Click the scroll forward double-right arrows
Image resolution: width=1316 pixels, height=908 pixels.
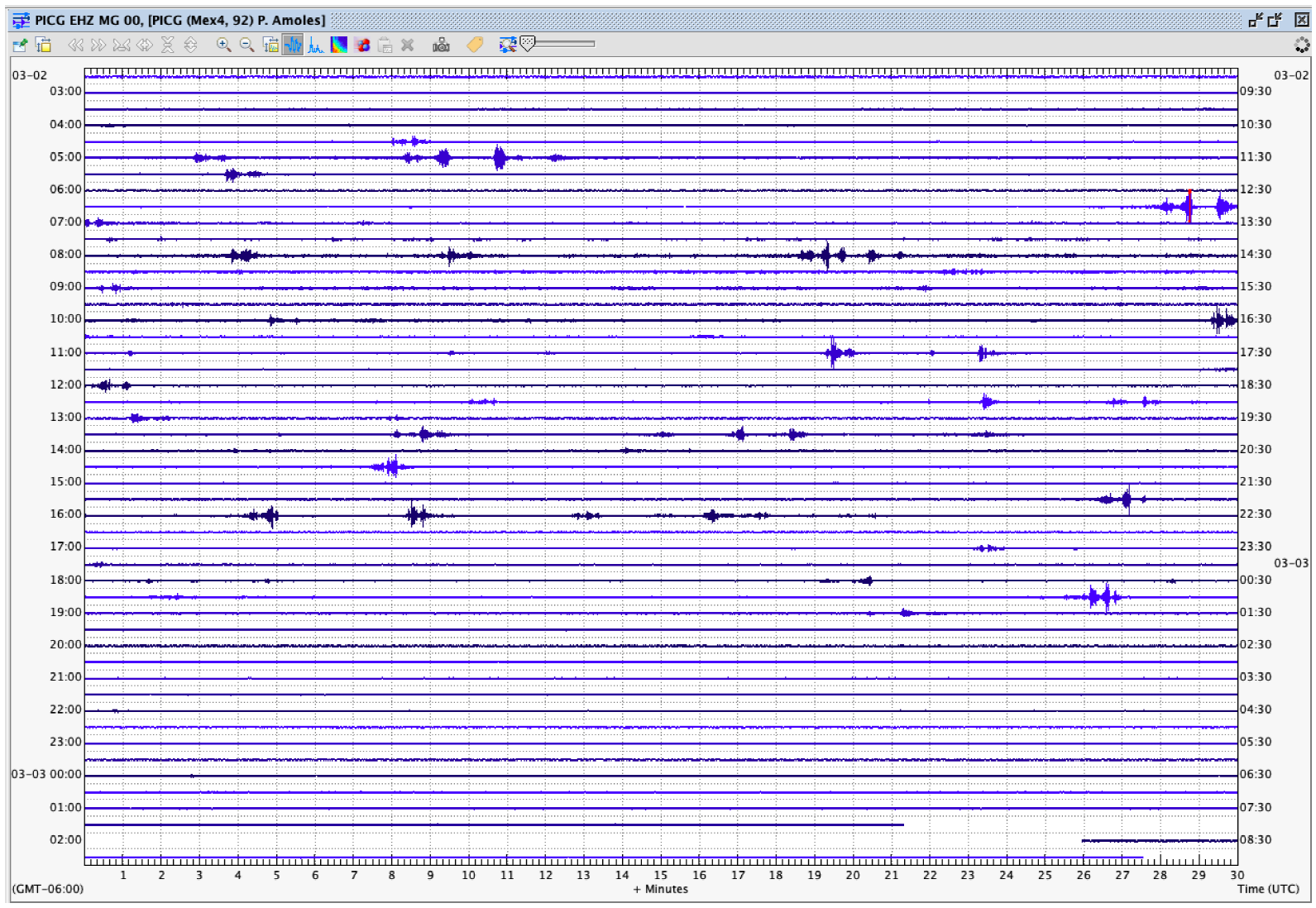(x=98, y=45)
